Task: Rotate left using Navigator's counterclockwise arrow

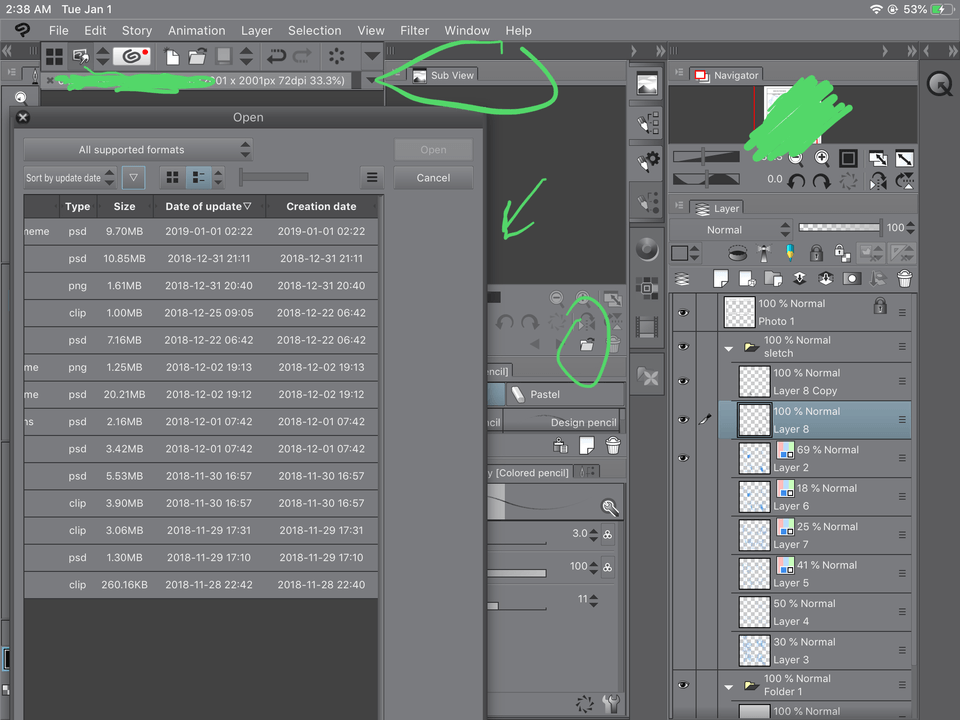Action: coord(796,181)
